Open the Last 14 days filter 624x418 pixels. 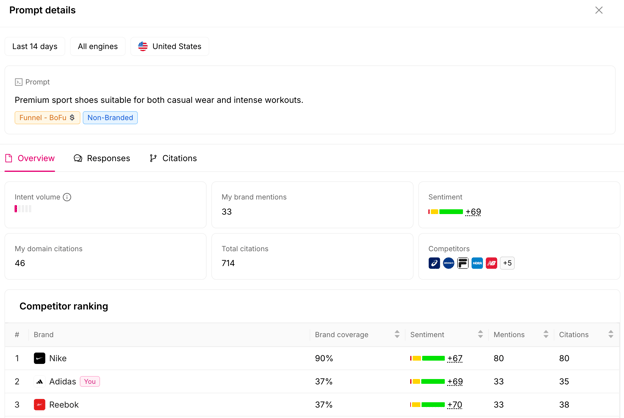[35, 47]
